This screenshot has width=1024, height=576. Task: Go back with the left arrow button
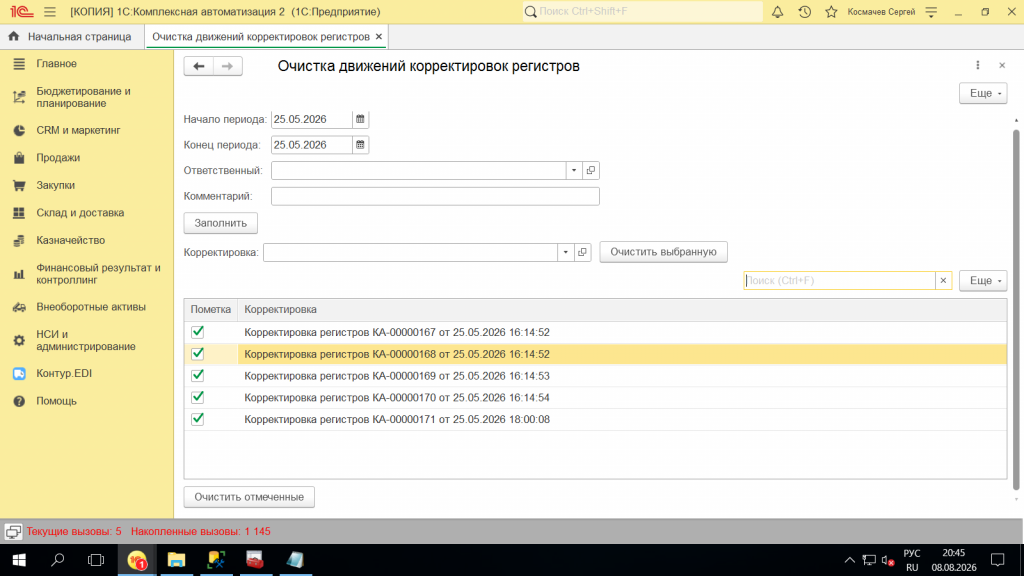199,66
